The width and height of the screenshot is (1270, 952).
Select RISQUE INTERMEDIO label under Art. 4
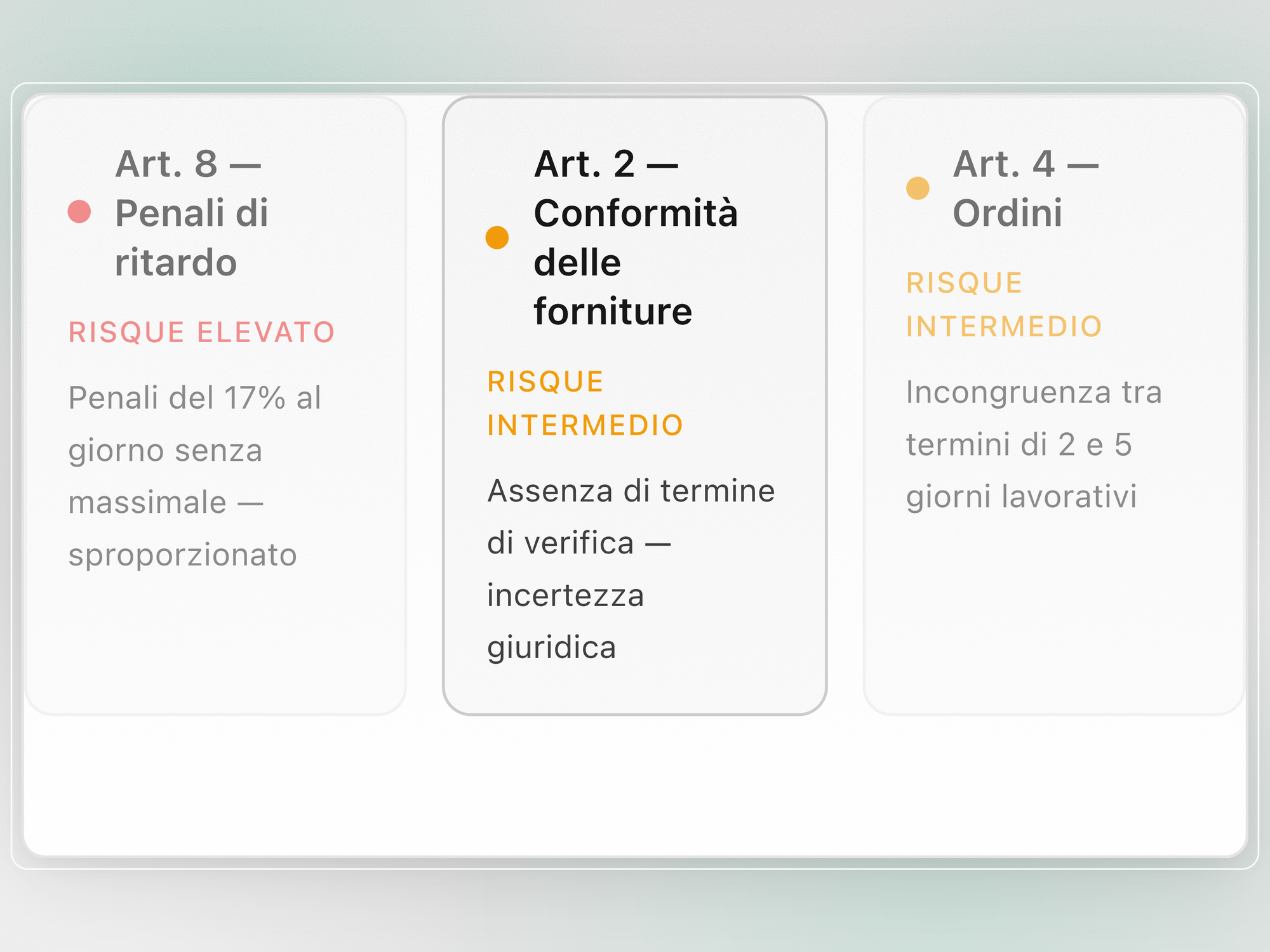click(1004, 305)
